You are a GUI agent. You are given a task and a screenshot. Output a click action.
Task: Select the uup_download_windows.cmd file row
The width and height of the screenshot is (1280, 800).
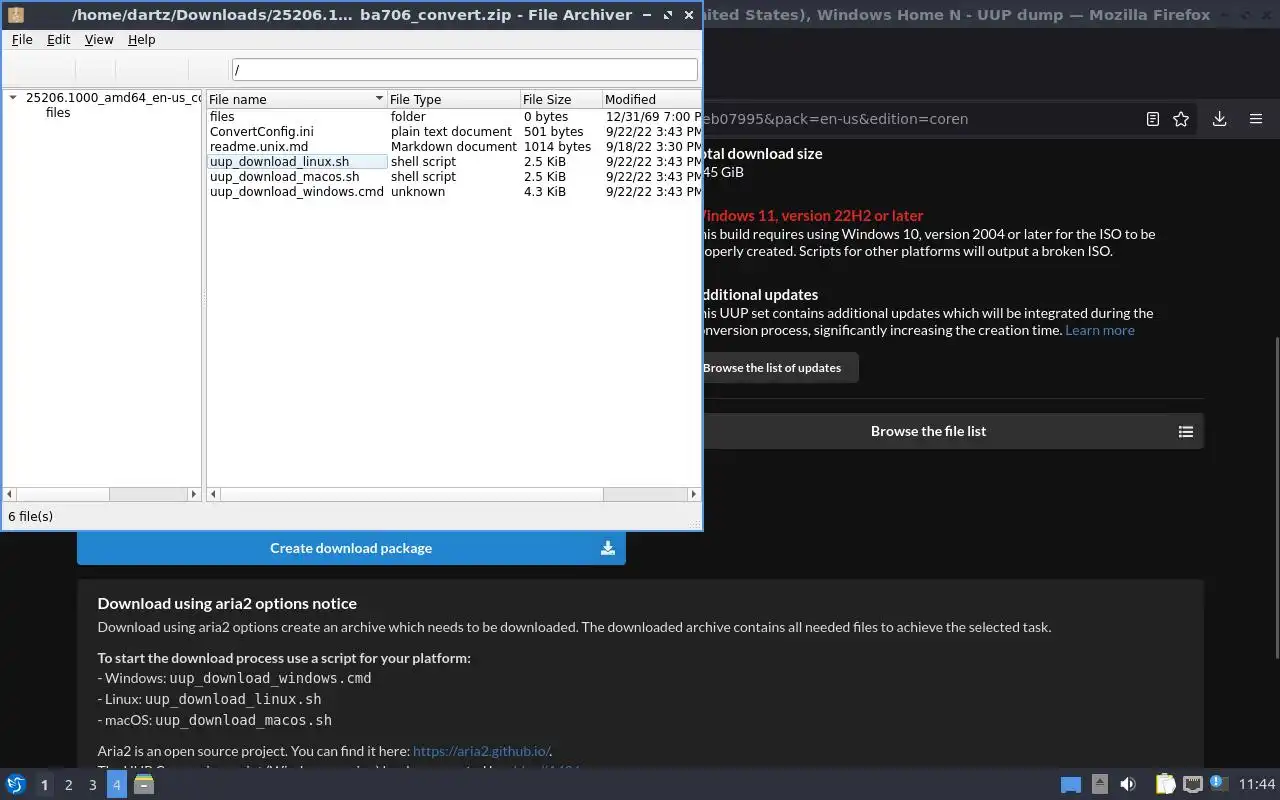coord(453,192)
